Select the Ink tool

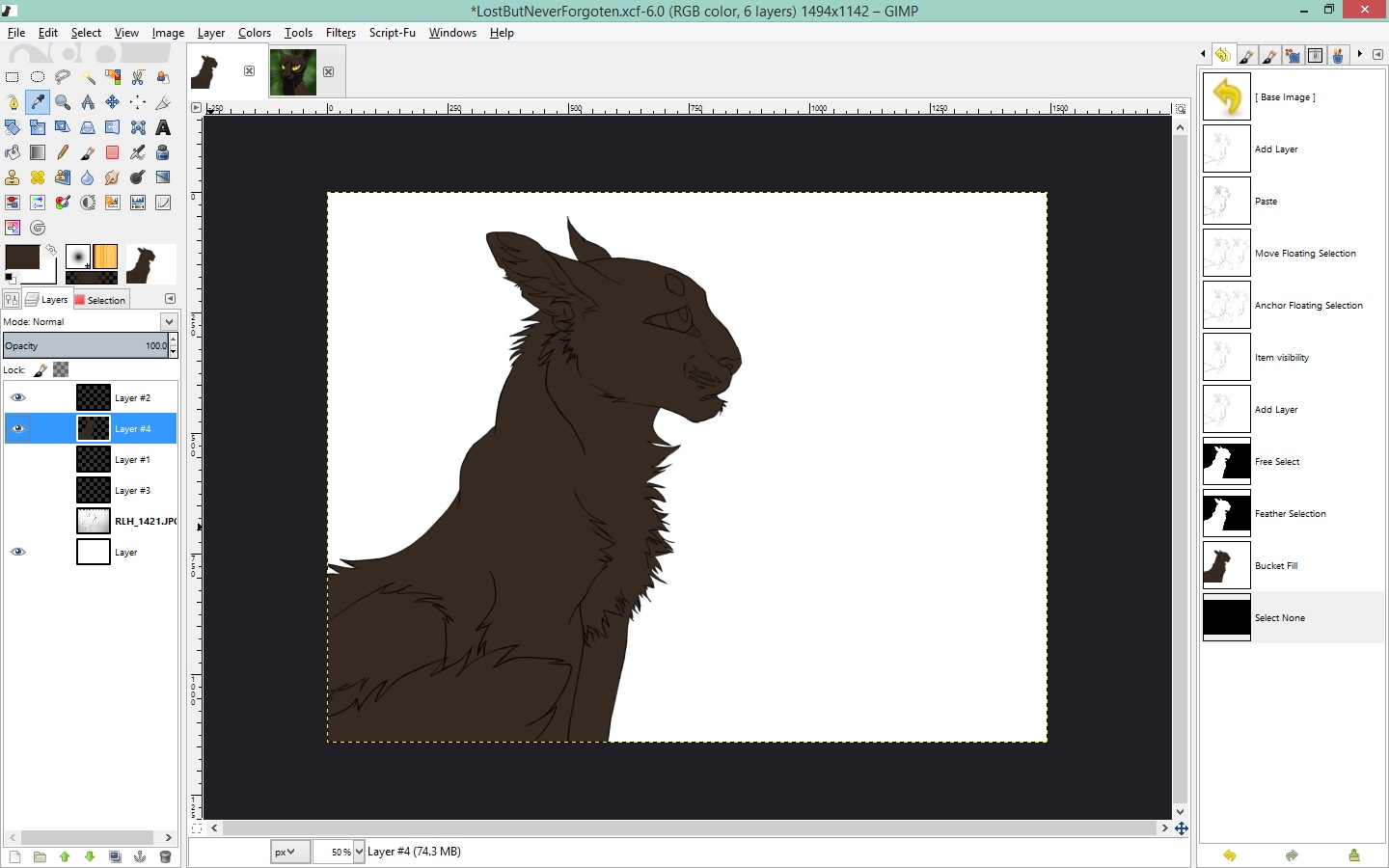coord(163,152)
